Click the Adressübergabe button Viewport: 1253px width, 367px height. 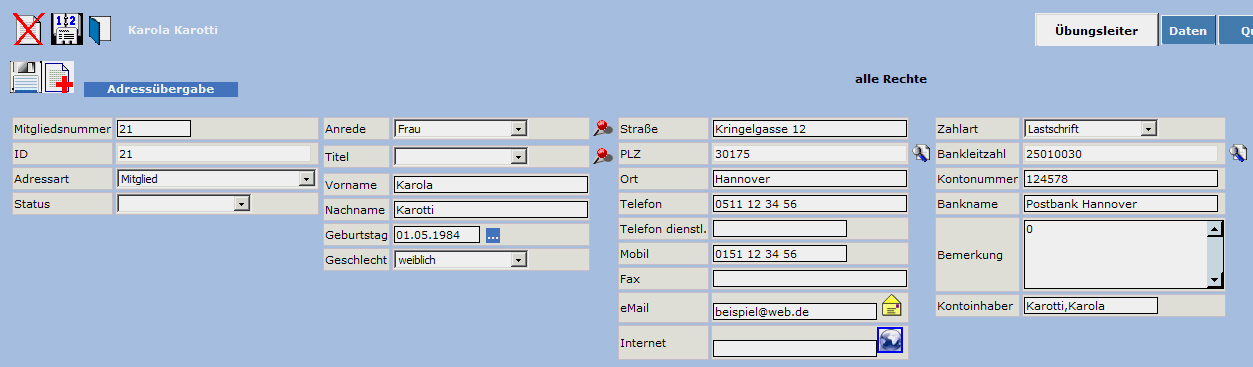(161, 89)
